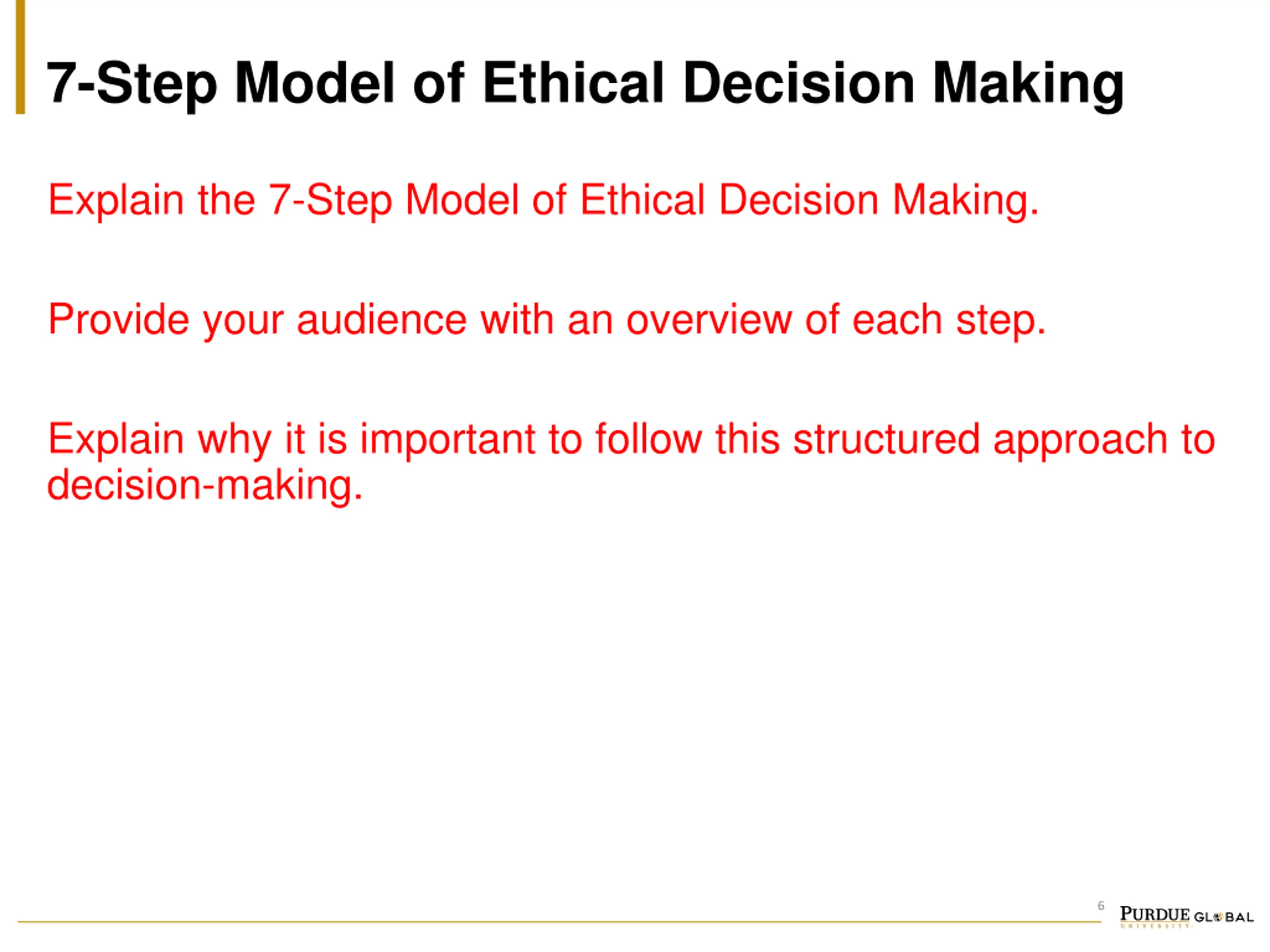The image size is (1270, 952).
Task: Click the gold vertical accent bar beside title
Action: coord(20,57)
